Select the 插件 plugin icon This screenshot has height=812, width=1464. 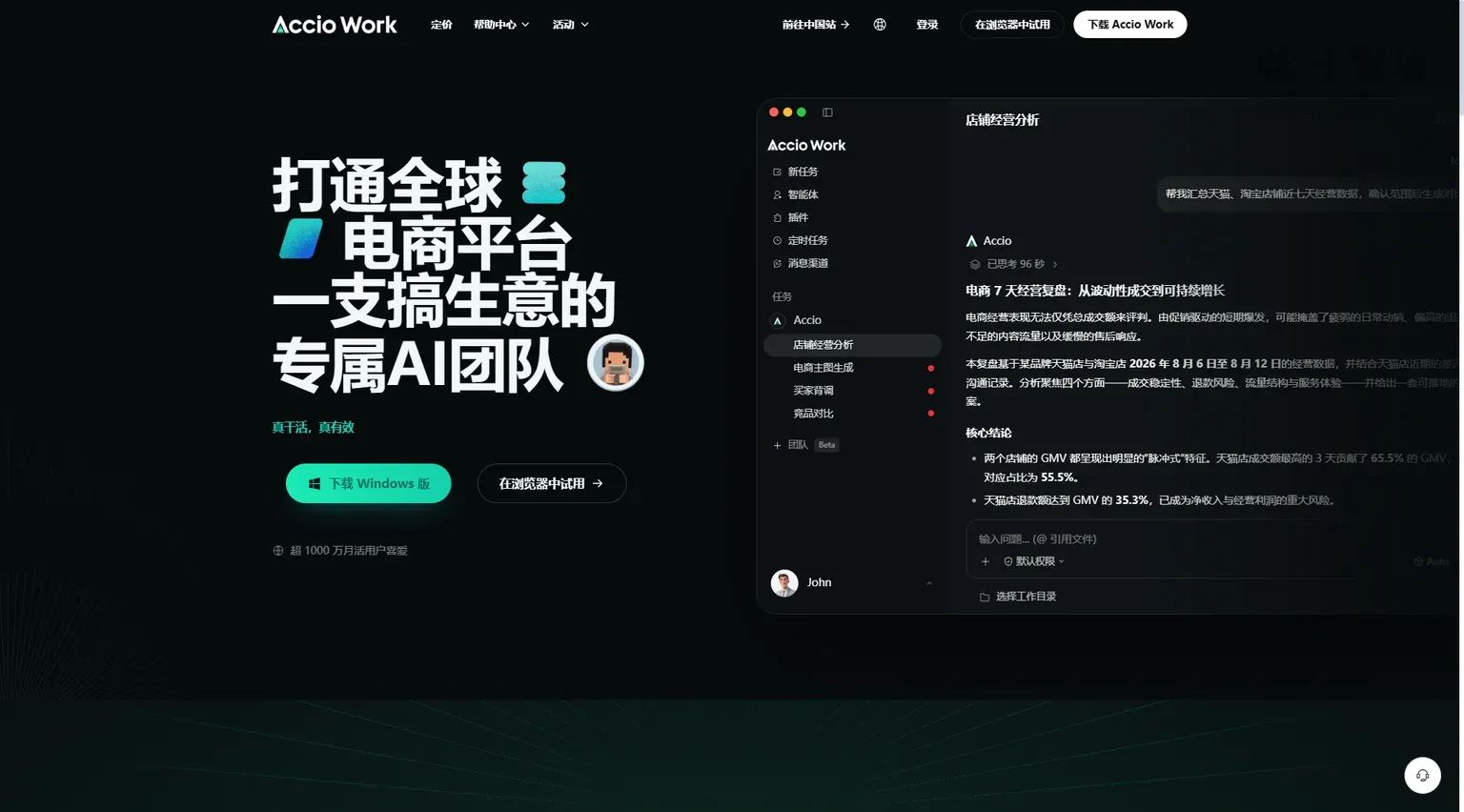click(x=777, y=218)
